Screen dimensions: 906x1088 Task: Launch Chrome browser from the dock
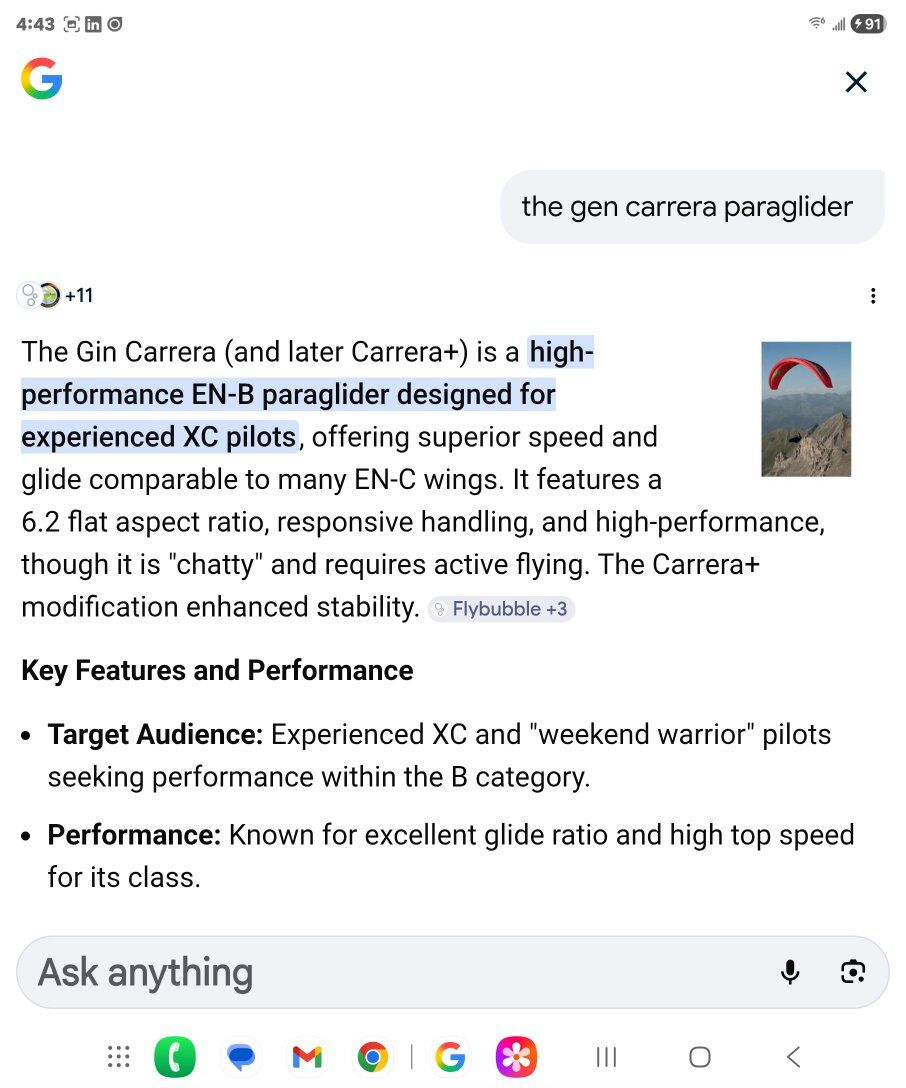coord(372,1057)
